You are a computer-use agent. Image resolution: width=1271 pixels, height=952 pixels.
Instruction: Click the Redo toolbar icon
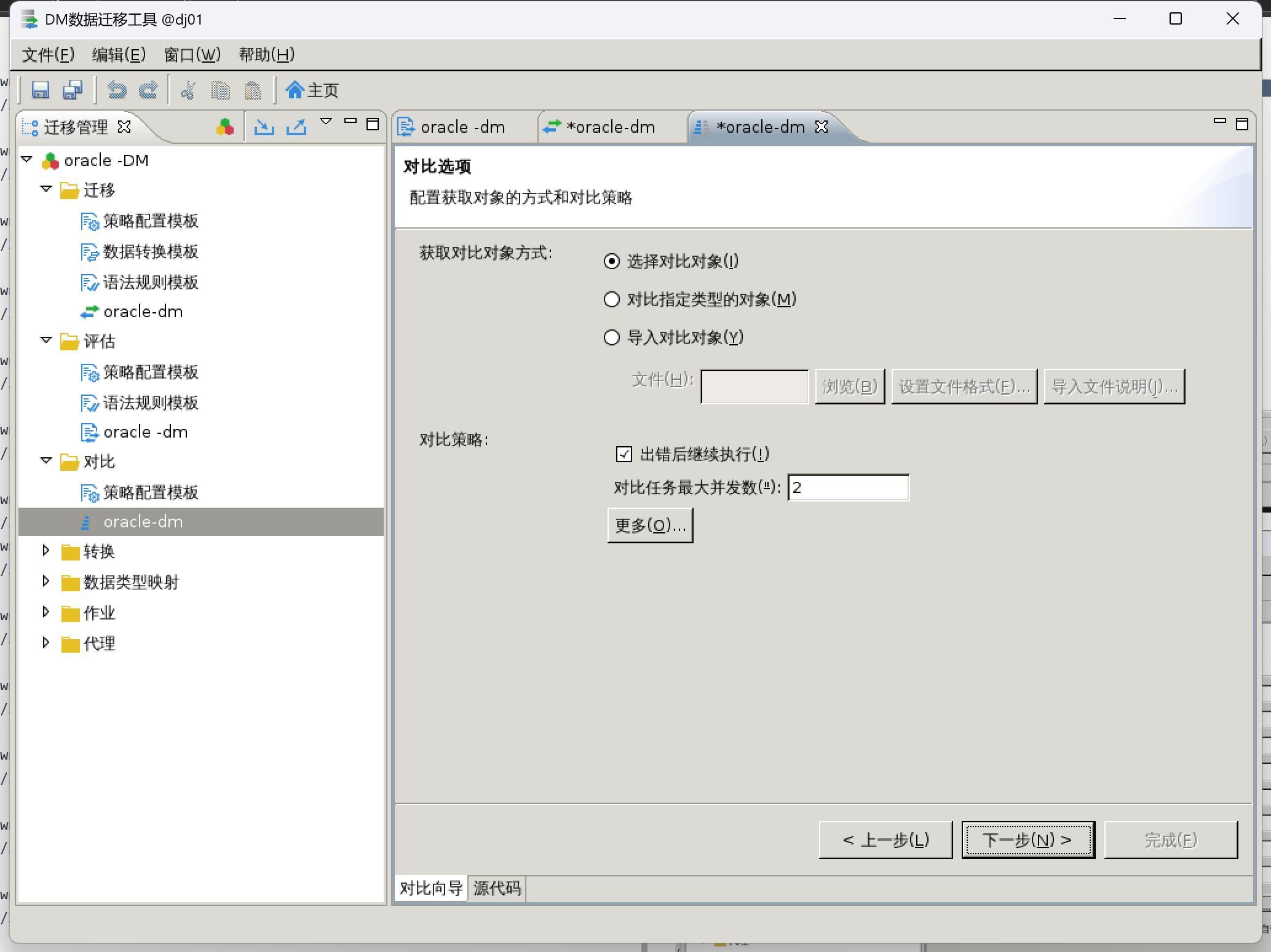click(x=148, y=90)
